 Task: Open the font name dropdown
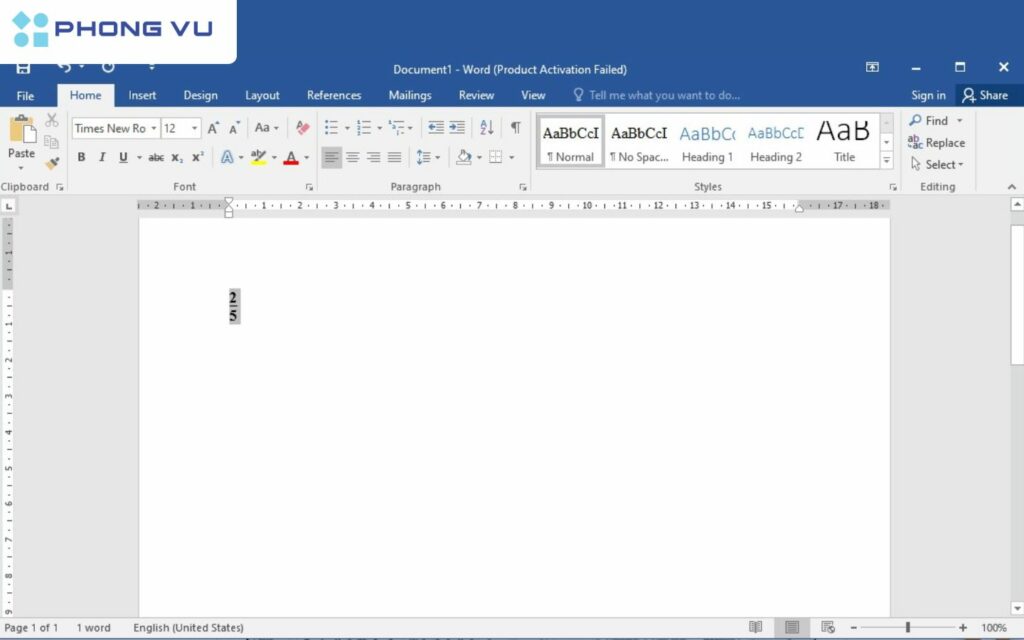tap(153, 128)
